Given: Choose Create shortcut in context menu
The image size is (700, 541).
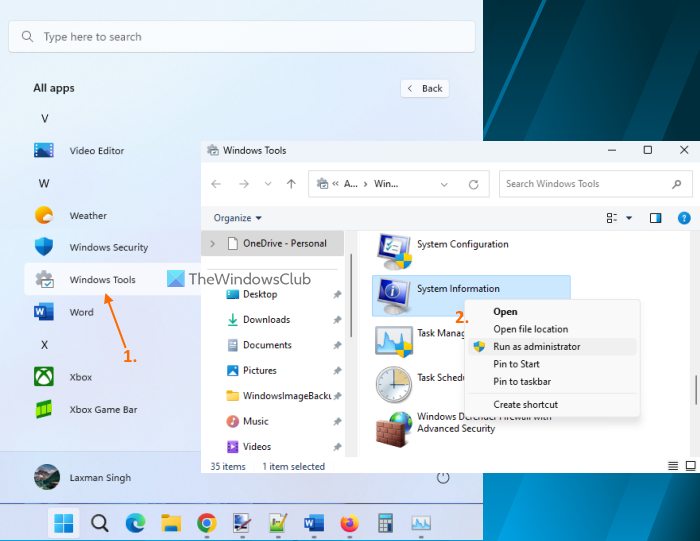Looking at the screenshot, I should 525,404.
